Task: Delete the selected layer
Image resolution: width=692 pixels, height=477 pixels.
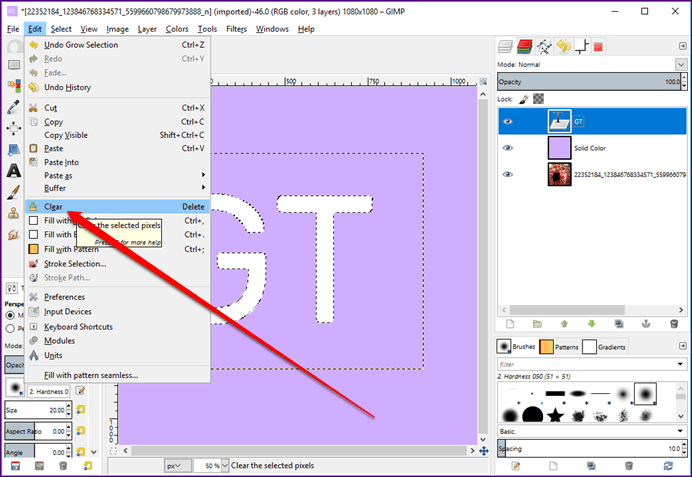Action: click(x=673, y=324)
